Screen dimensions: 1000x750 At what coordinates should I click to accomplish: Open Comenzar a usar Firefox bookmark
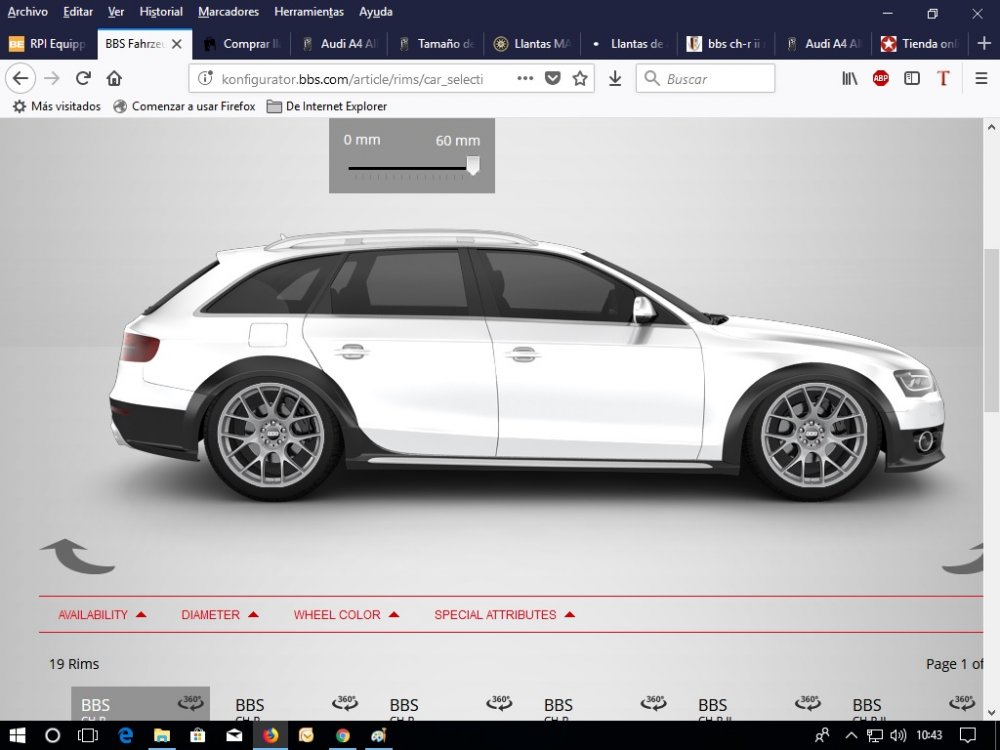(184, 107)
